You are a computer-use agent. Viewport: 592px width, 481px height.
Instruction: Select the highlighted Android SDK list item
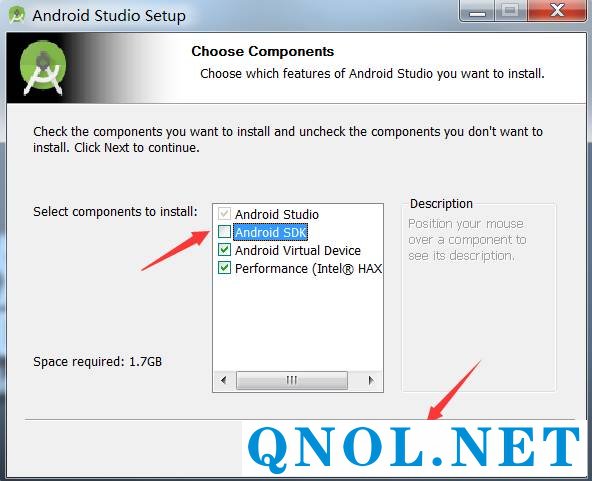click(270, 232)
